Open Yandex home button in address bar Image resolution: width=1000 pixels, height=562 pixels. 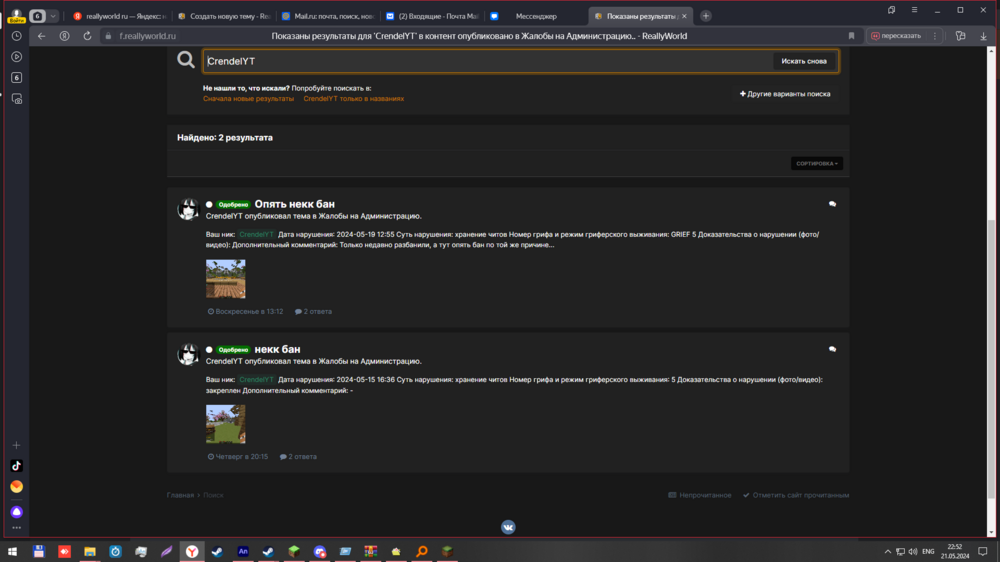[64, 36]
